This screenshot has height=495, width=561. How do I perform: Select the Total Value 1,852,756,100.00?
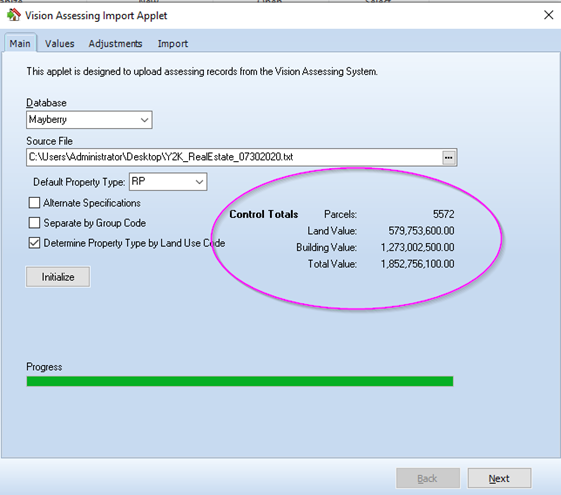coord(418,264)
